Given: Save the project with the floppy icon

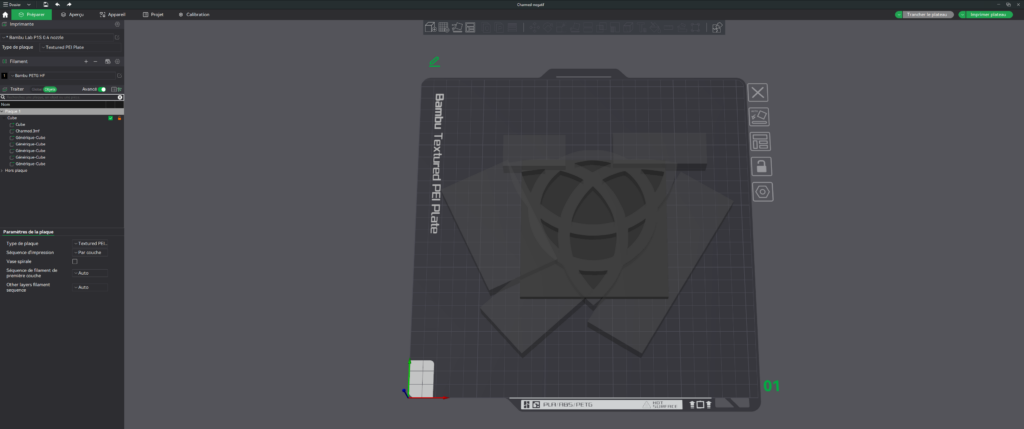Looking at the screenshot, I should [46, 5].
